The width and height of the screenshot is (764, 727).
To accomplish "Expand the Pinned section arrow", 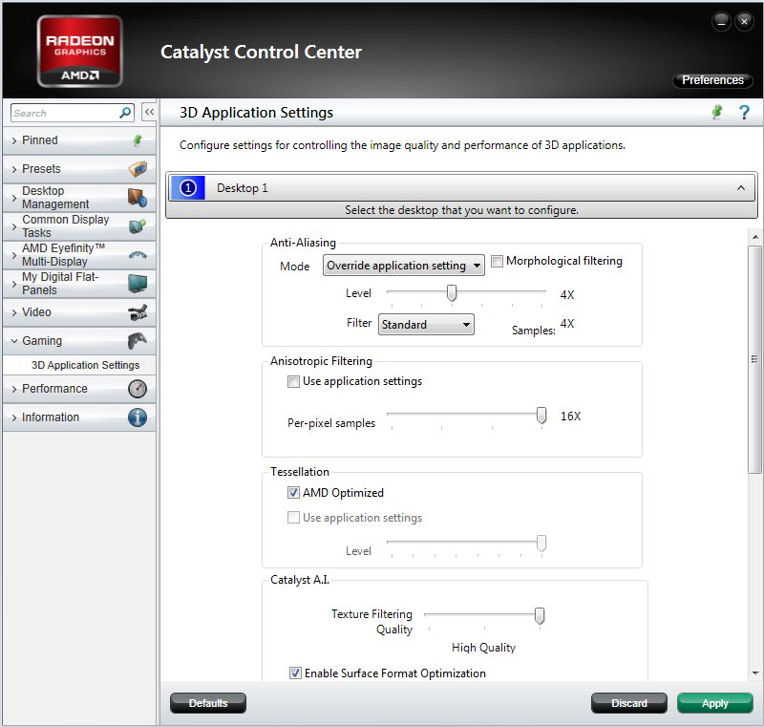I will coord(14,141).
